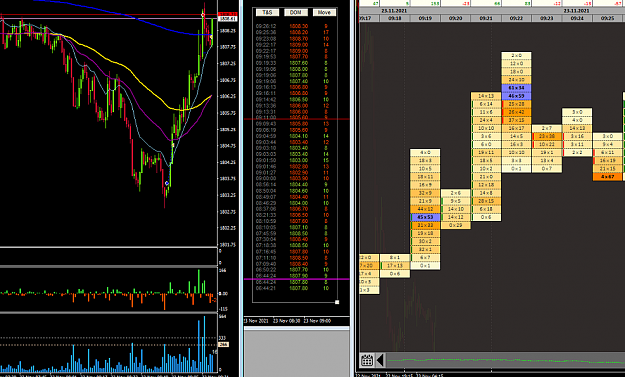
Task: Select the 09:19 column header
Action: (x=425, y=18)
